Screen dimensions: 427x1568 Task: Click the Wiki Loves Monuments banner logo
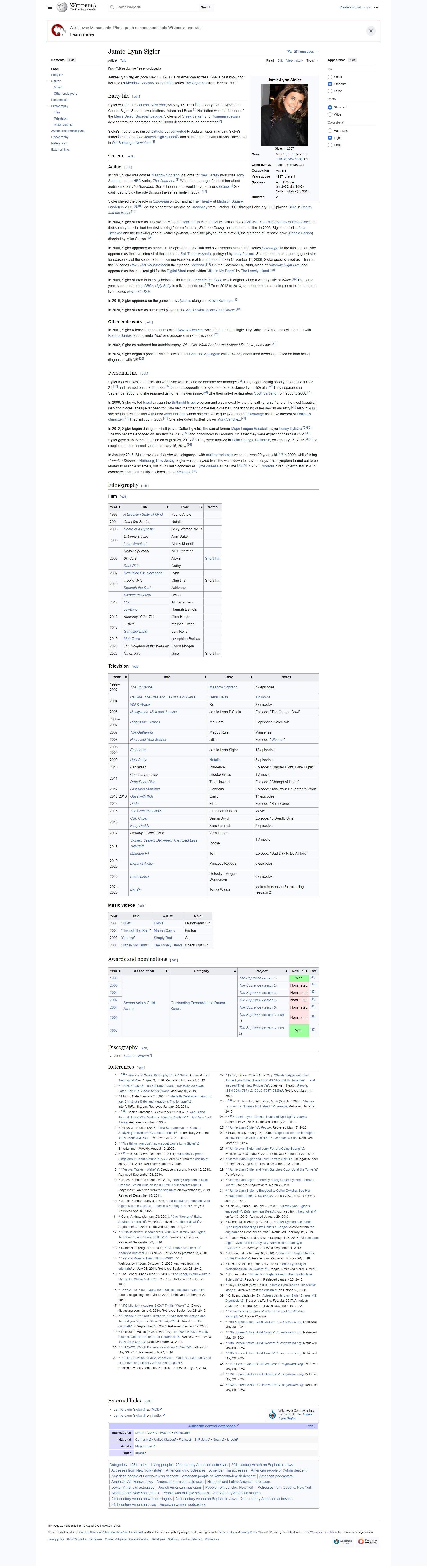(58, 30)
